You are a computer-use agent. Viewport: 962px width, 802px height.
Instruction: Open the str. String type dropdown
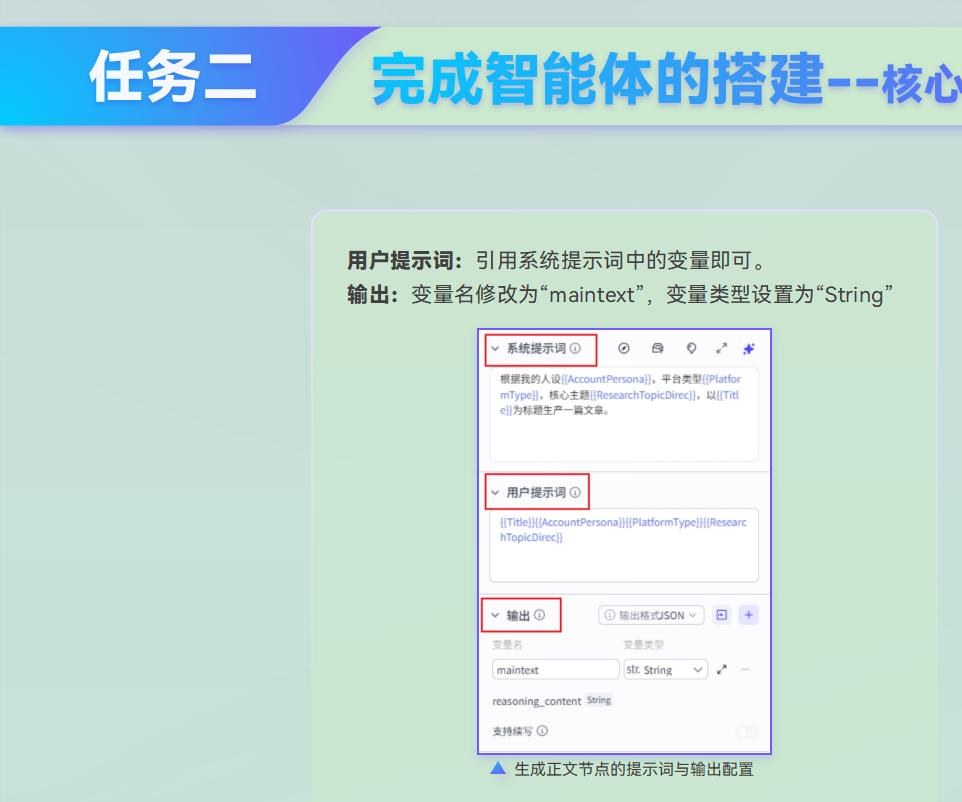pyautogui.click(x=665, y=669)
